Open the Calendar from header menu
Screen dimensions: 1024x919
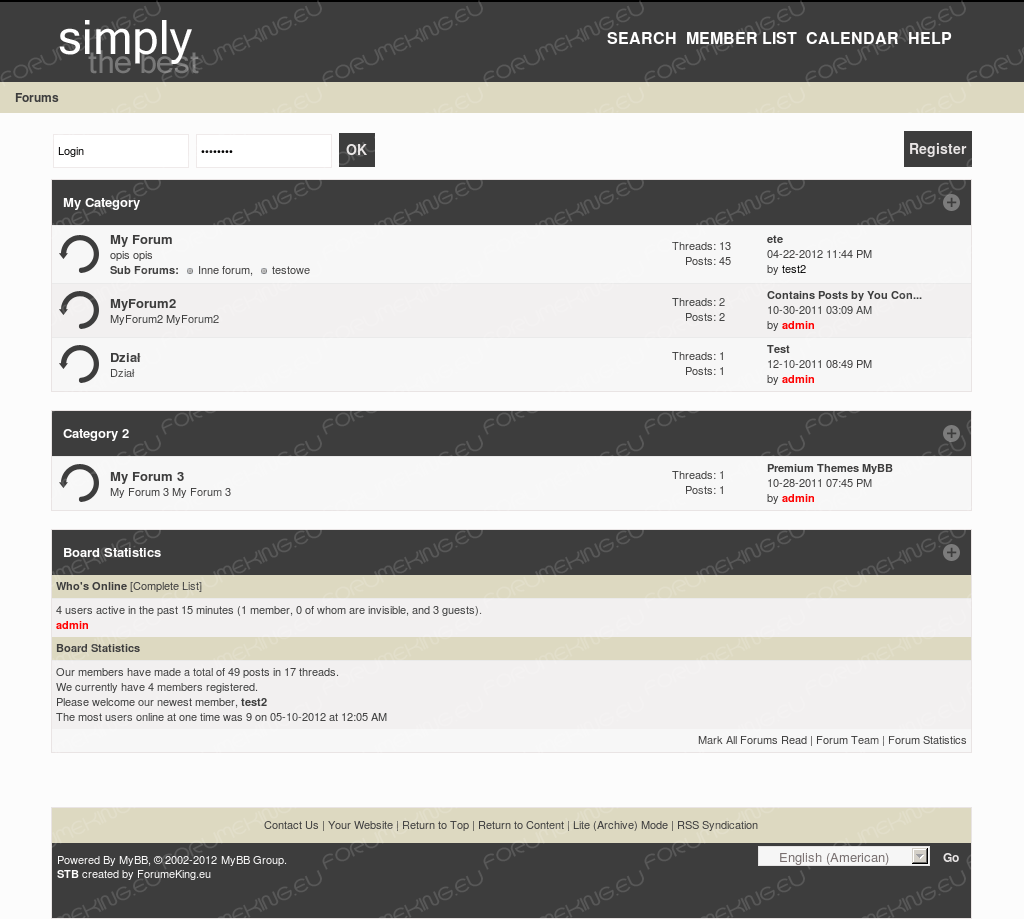tap(852, 38)
